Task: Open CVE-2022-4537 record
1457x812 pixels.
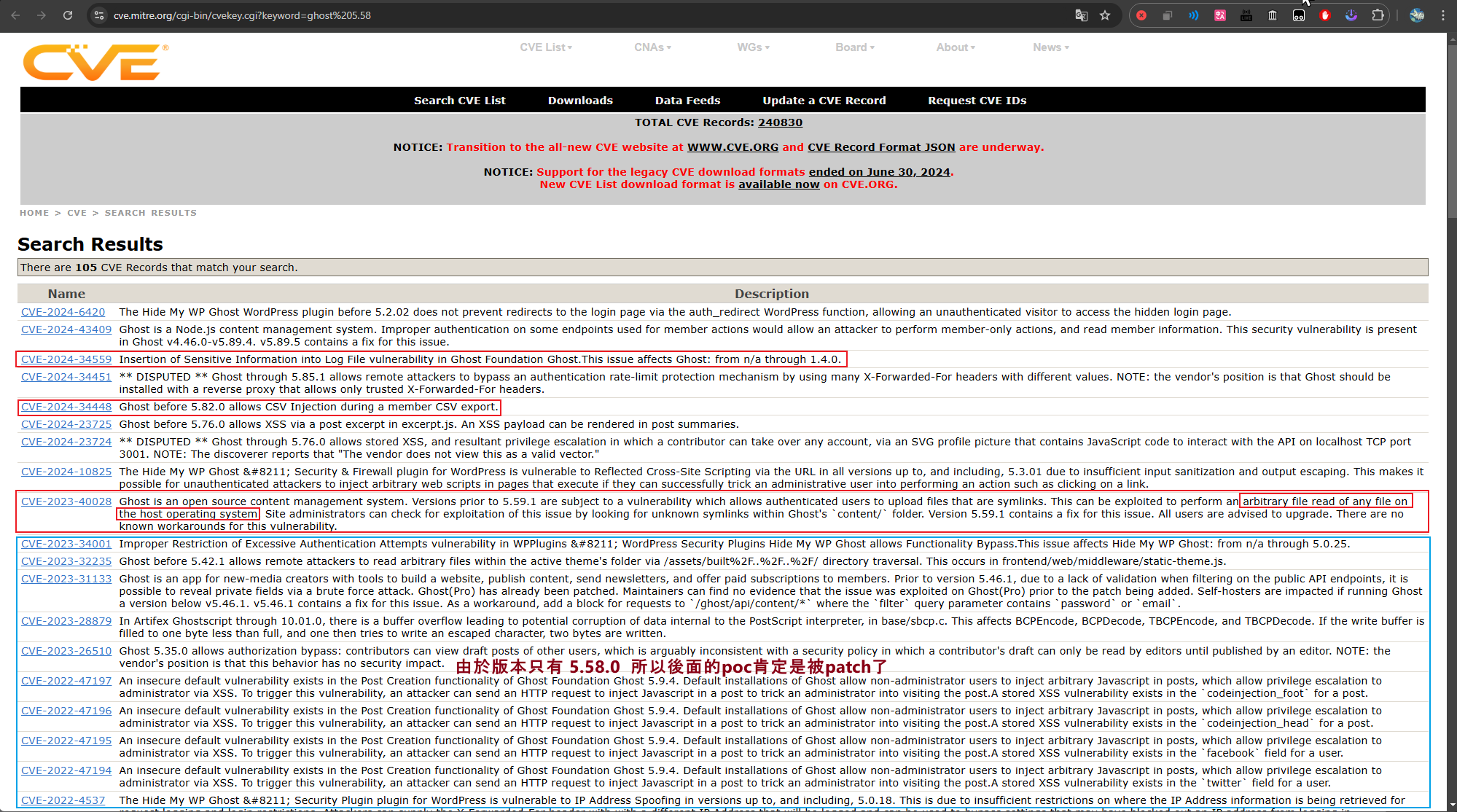Action: [63, 800]
